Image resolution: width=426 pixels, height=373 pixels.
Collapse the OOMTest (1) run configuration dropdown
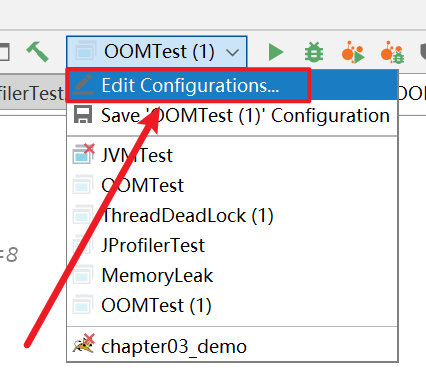157,52
